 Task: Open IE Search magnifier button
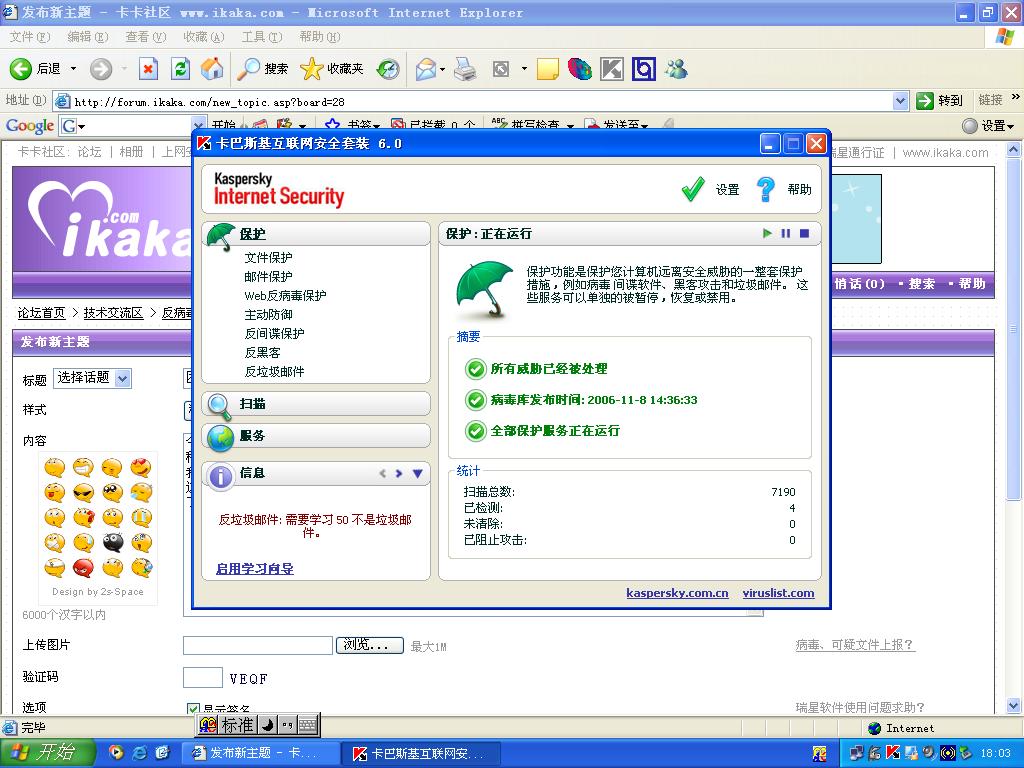pyautogui.click(x=263, y=69)
